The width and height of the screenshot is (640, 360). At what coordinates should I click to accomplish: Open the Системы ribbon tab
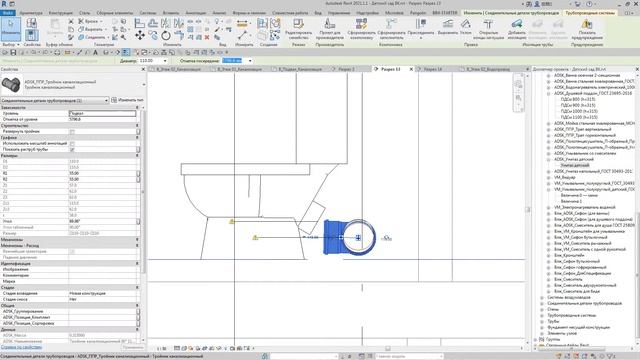pos(148,13)
